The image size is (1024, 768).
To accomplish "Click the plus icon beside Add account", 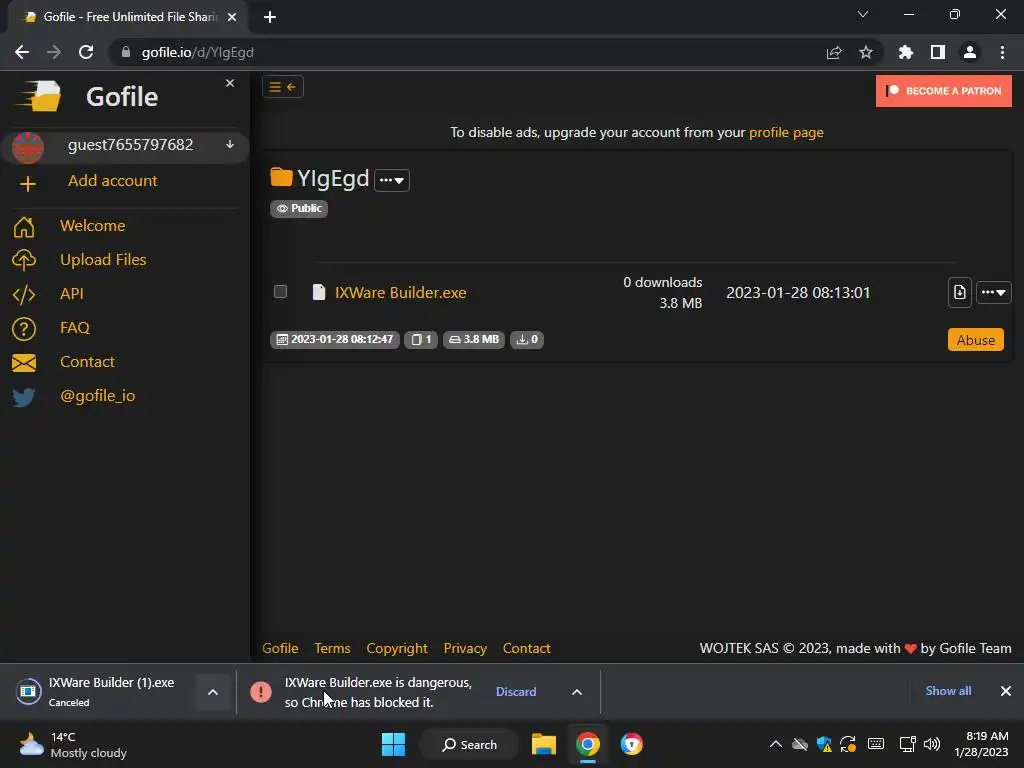I will pyautogui.click(x=27, y=184).
